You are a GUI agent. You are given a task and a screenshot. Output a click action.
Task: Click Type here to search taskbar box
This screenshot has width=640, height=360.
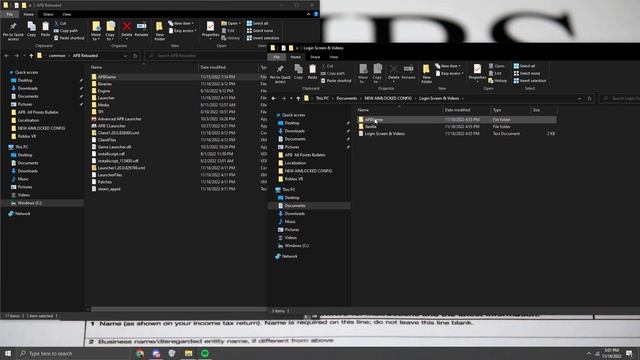coord(74,353)
